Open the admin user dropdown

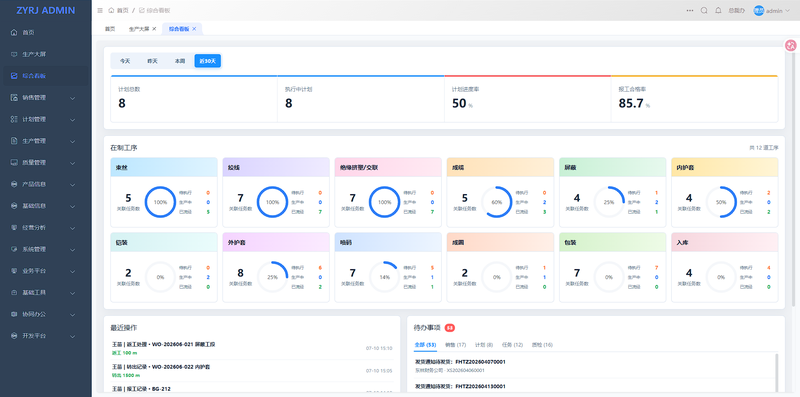coord(772,10)
